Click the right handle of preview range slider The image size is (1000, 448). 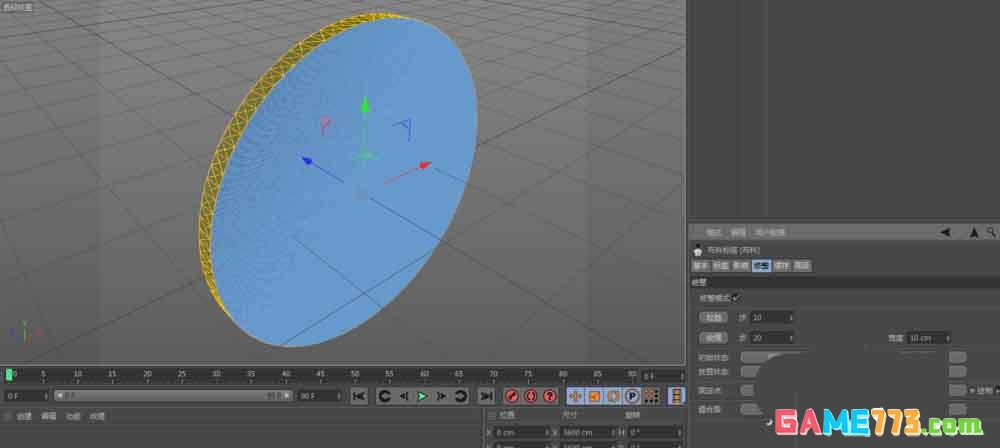tap(288, 396)
